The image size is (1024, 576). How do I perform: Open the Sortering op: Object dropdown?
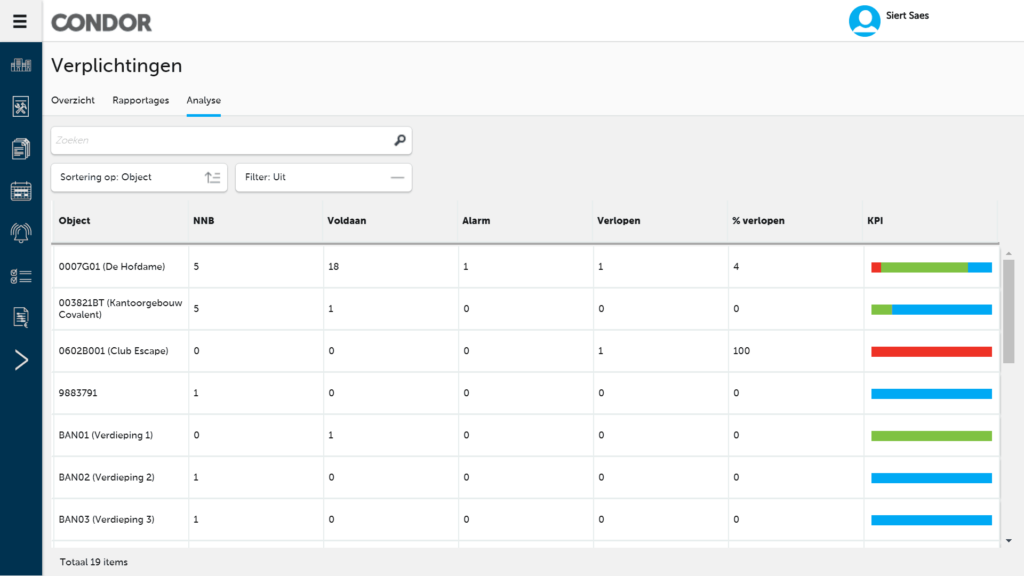139,178
